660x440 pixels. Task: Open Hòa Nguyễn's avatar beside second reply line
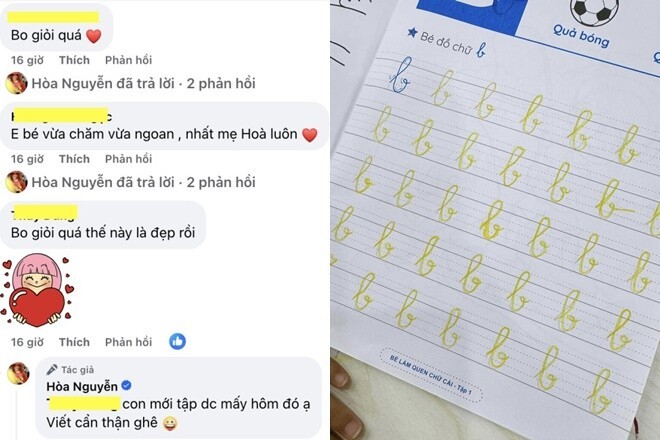[x=16, y=182]
